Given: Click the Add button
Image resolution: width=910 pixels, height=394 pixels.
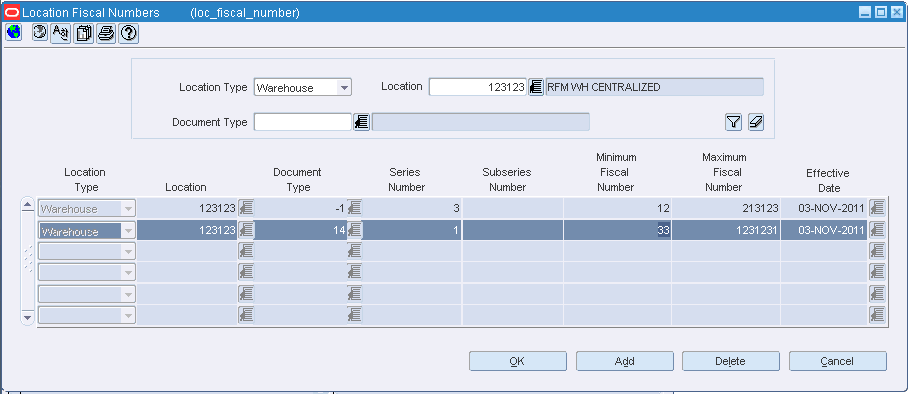Looking at the screenshot, I should coord(624,361).
